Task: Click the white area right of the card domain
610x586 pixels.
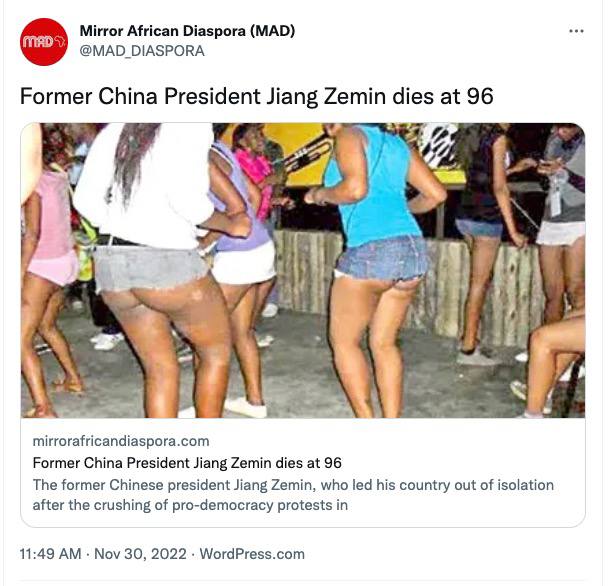Action: (397, 441)
